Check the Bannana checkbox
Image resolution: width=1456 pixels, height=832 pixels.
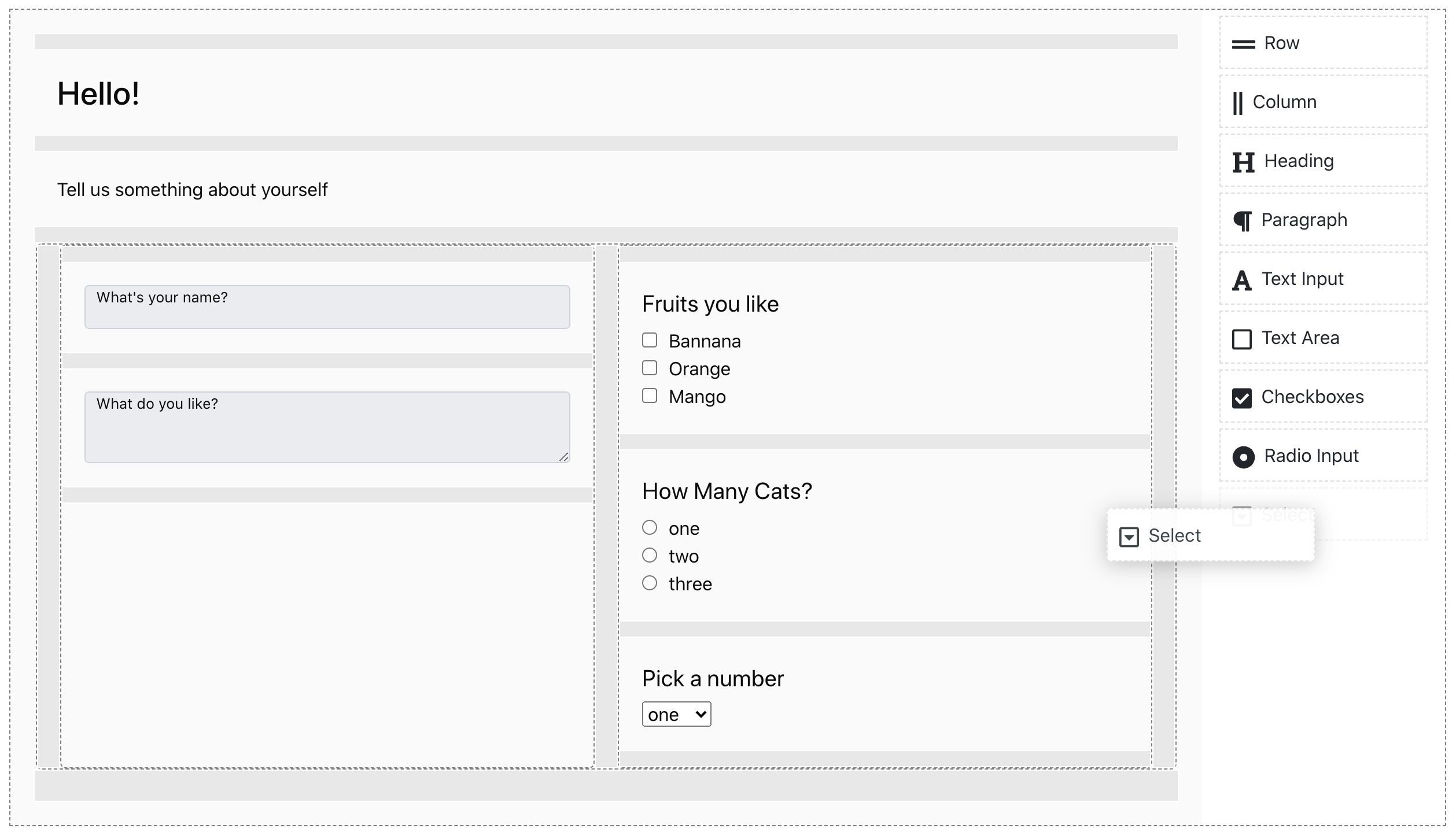coord(650,341)
